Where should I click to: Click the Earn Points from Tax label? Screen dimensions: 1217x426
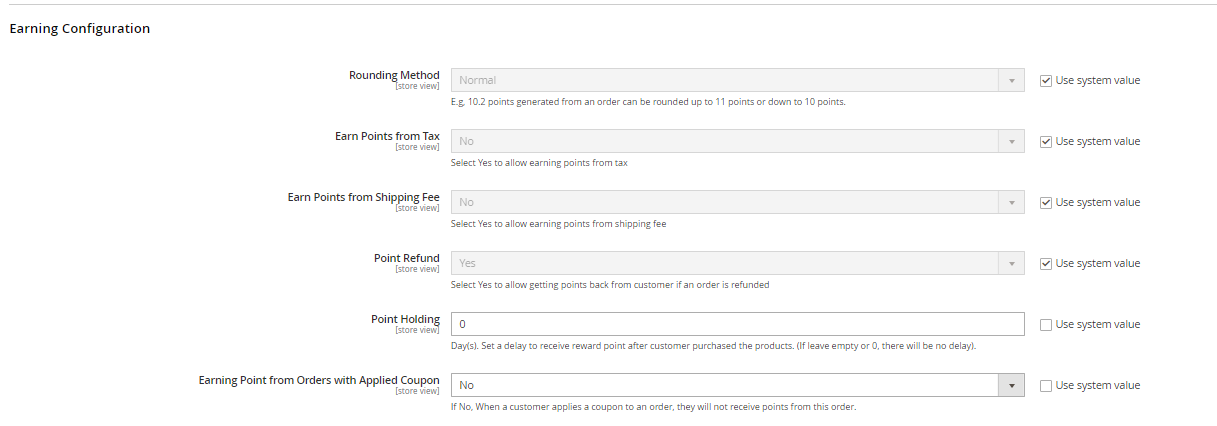tap(387, 136)
